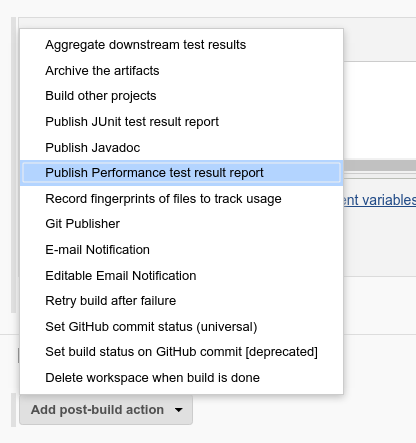Pick Retry build after failure
Image resolution: width=416 pixels, height=443 pixels.
(x=181, y=301)
